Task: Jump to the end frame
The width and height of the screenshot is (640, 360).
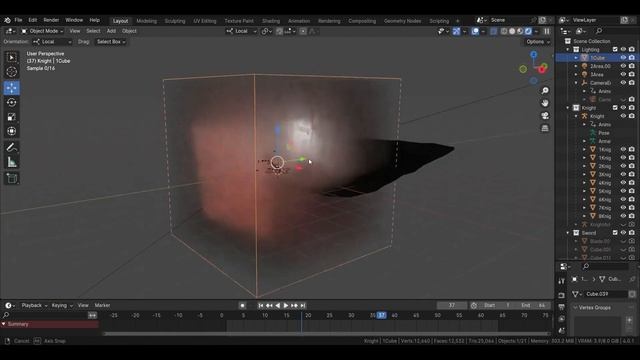Action: tap(303, 305)
